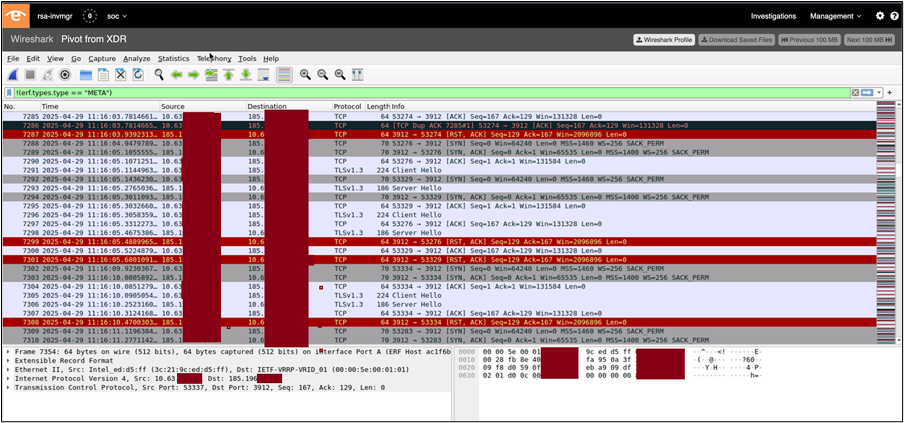Expand the soc dropdown
Viewport: 904px width, 423px height.
pos(117,16)
